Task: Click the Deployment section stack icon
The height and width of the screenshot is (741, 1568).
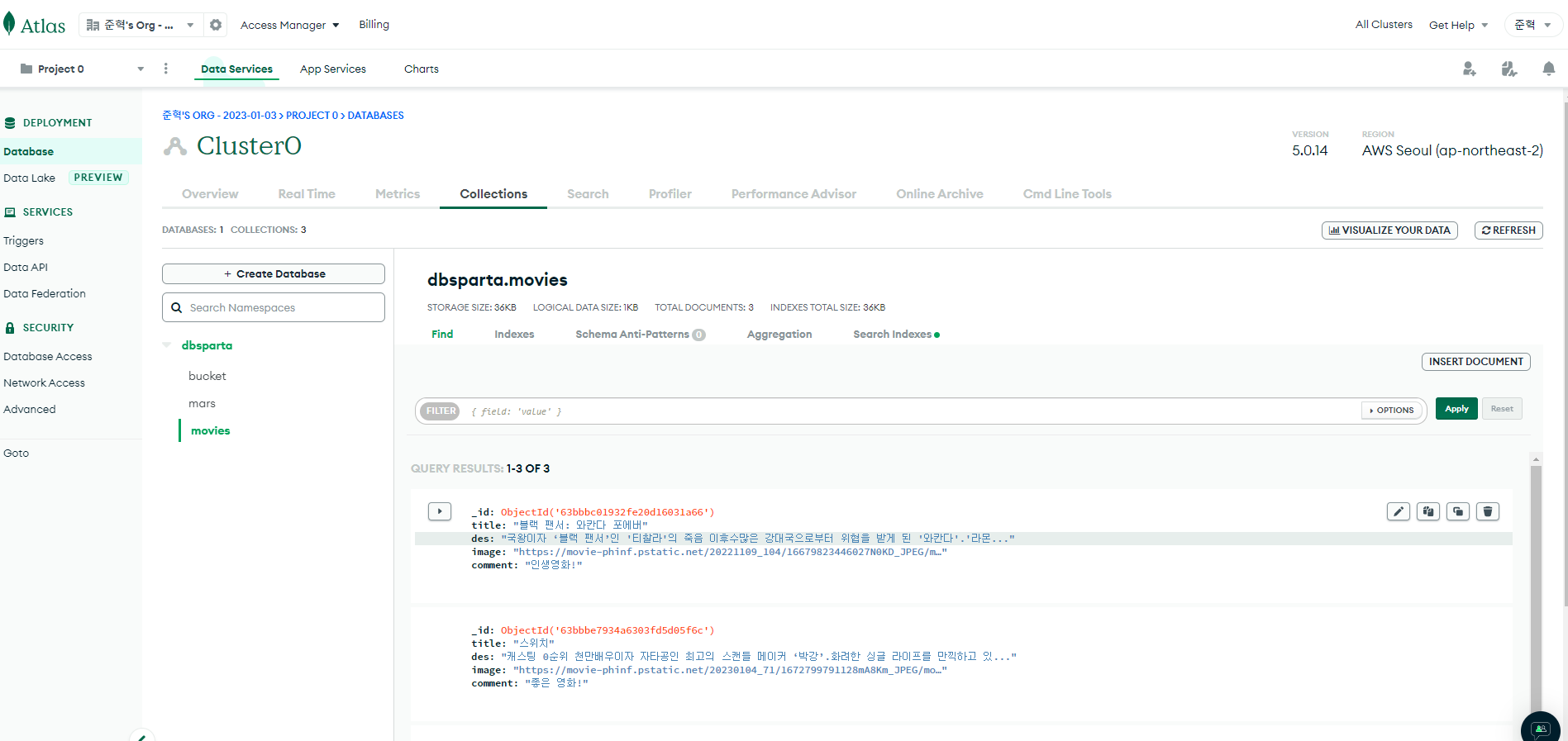Action: point(10,123)
